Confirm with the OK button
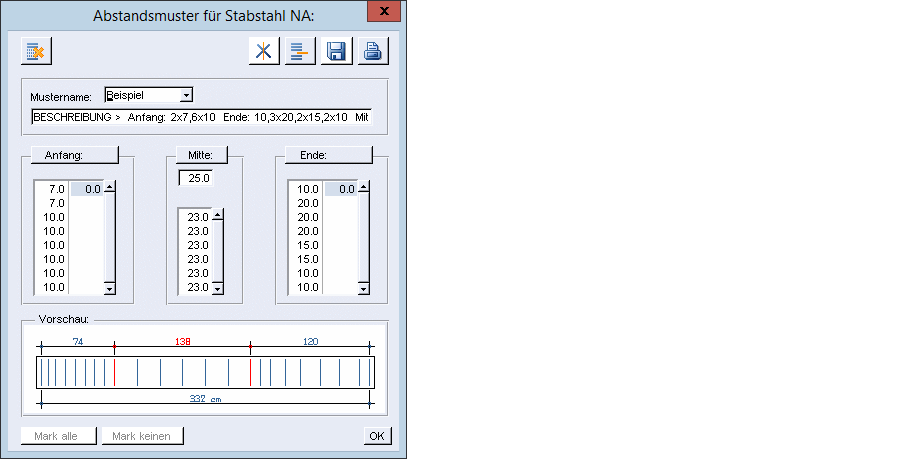Viewport: 920px width, 459px height. pyautogui.click(x=377, y=436)
